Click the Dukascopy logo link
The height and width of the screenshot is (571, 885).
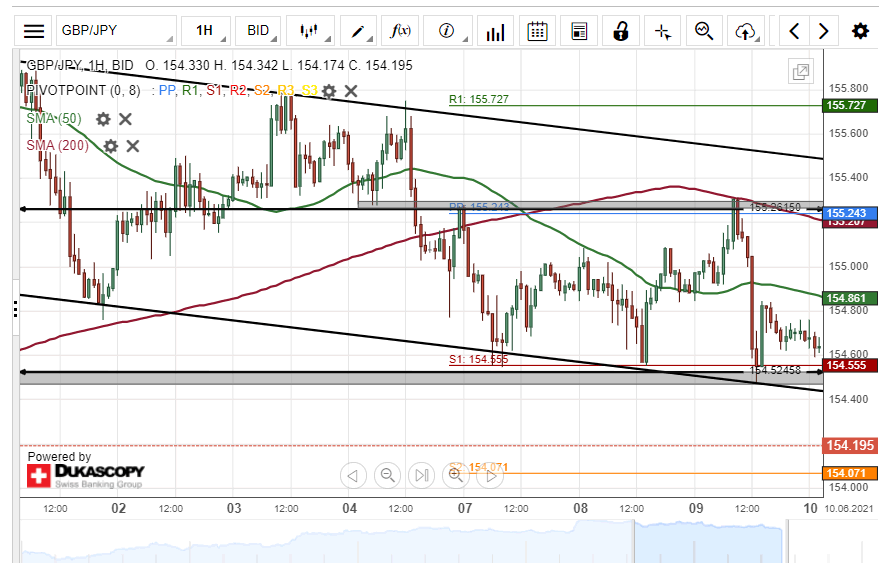point(86,476)
